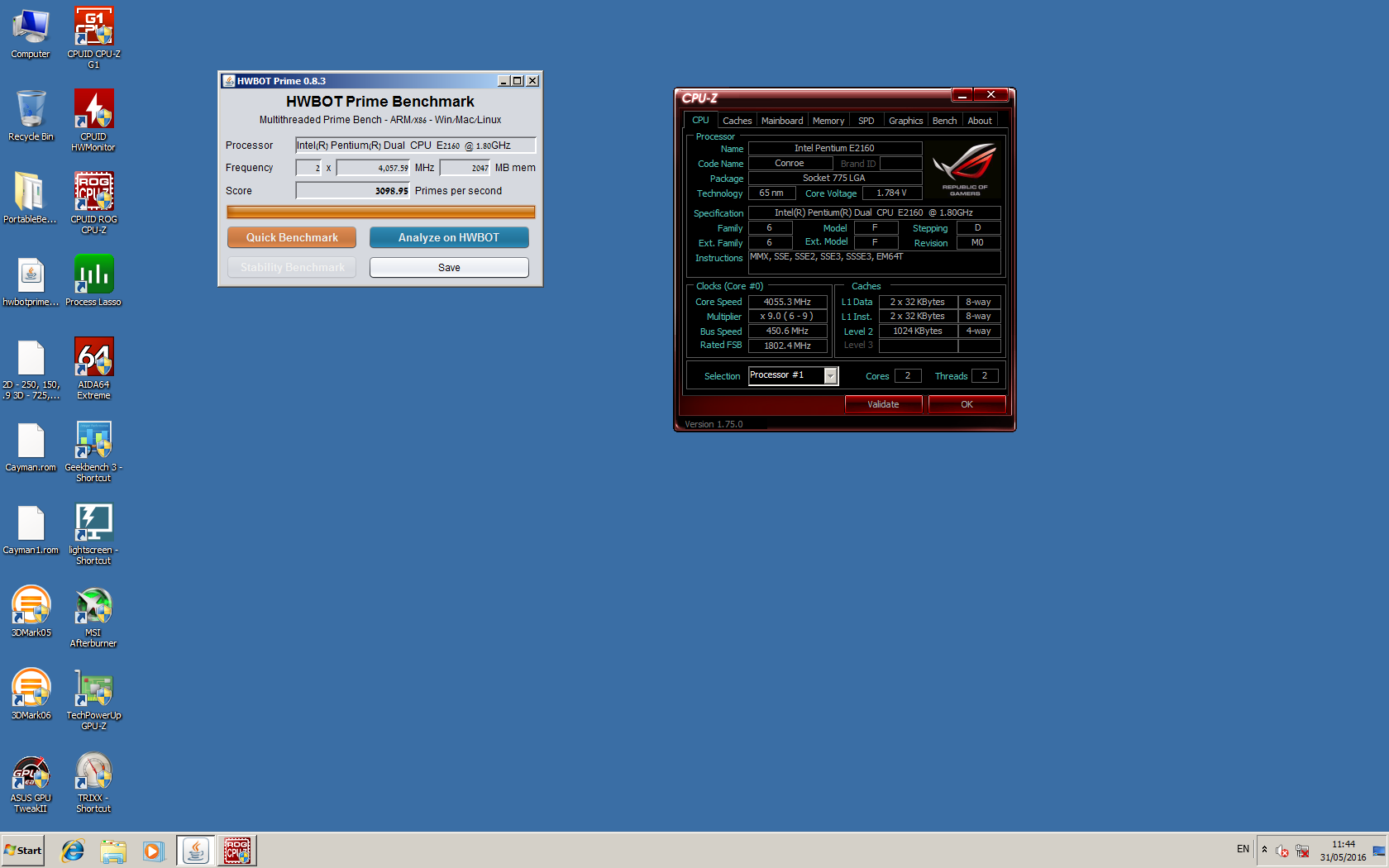The height and width of the screenshot is (868, 1389).
Task: Open the PortableBe... folder icon
Action: pyautogui.click(x=31, y=198)
